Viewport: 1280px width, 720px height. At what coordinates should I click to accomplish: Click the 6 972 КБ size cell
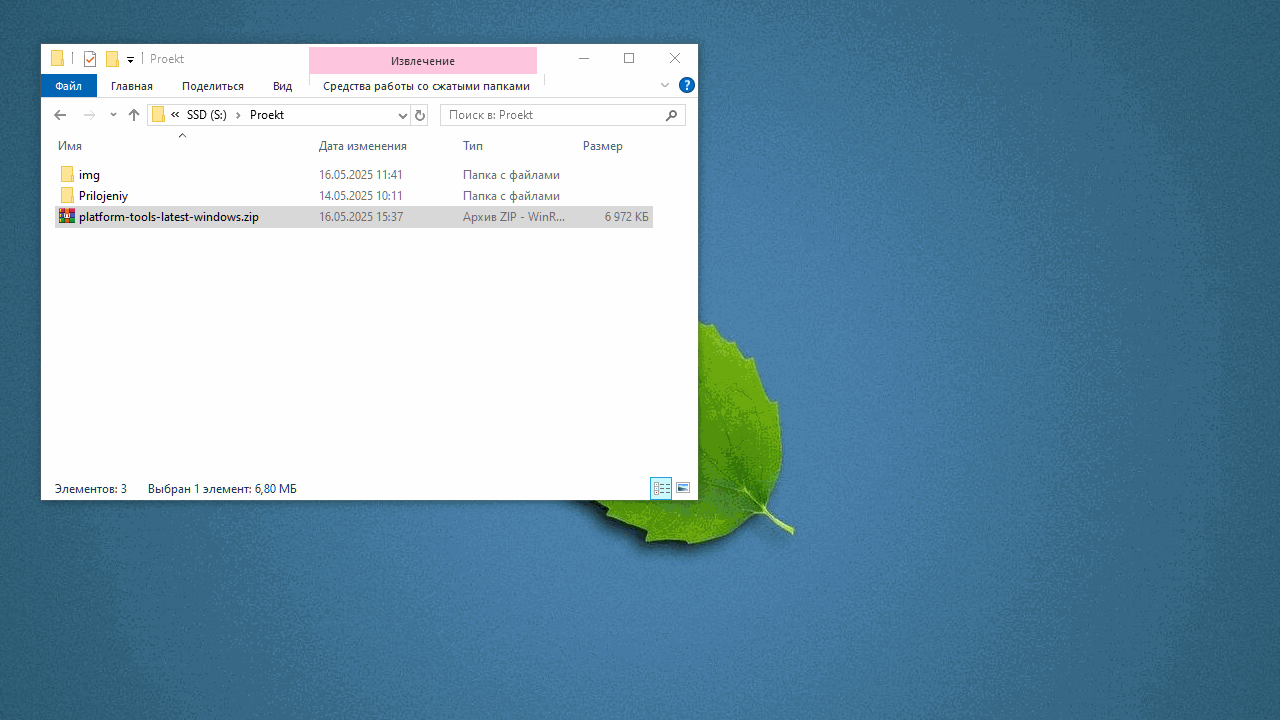627,217
